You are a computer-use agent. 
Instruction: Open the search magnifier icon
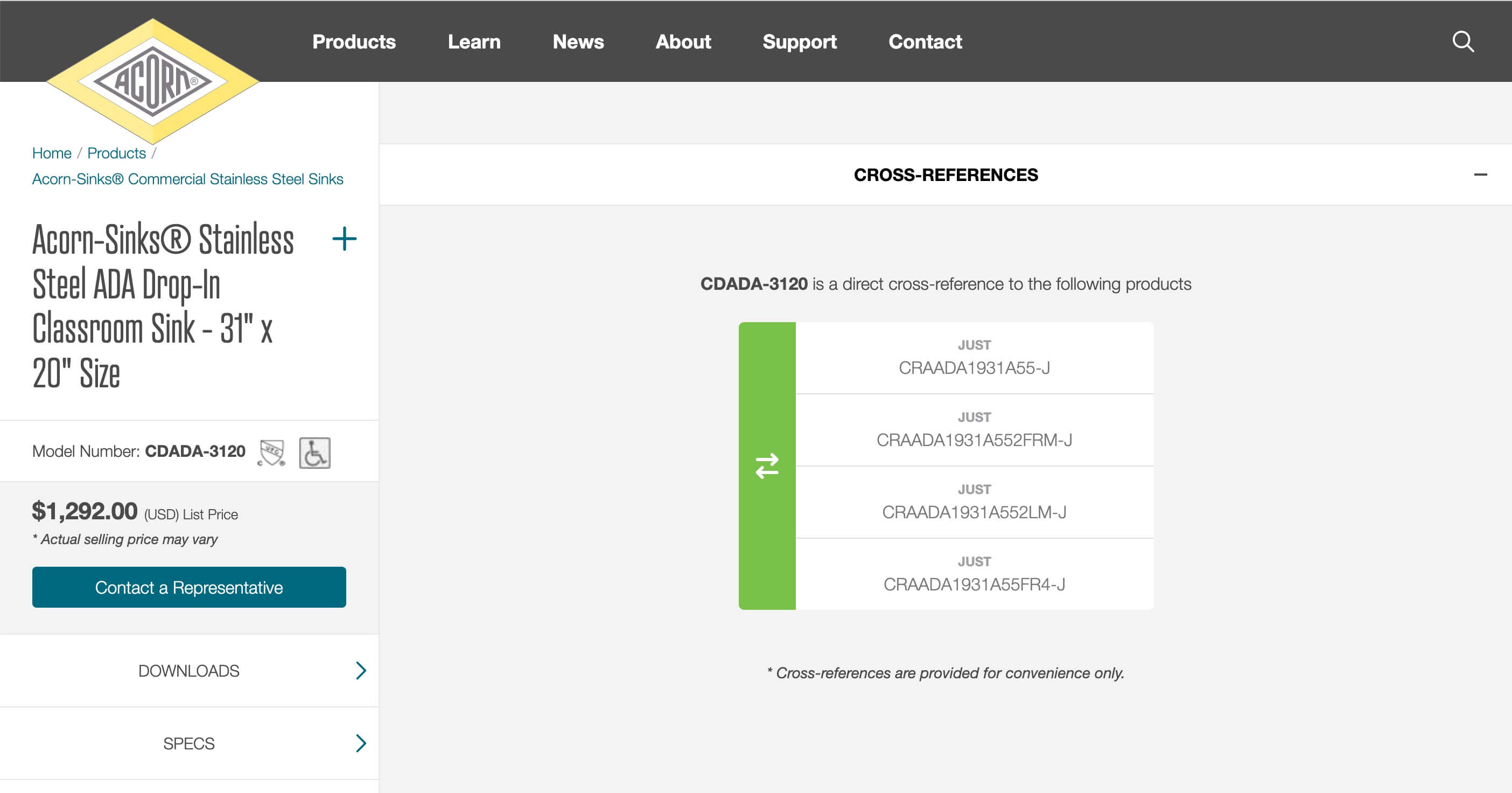tap(1462, 41)
